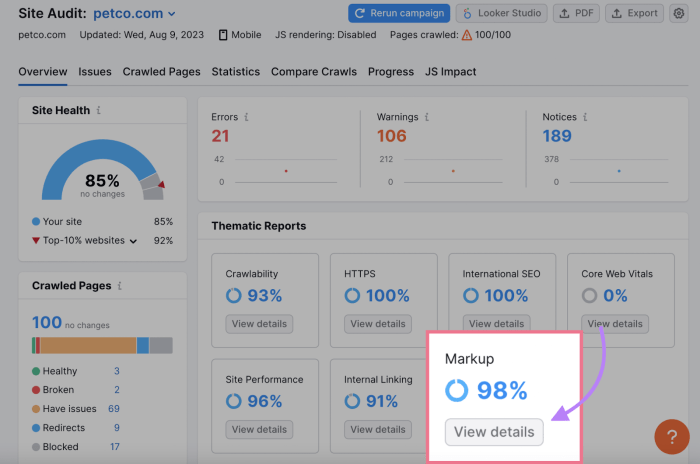Click the gray segment of crawled pages bar
This screenshot has width=700, height=464.
(161, 346)
